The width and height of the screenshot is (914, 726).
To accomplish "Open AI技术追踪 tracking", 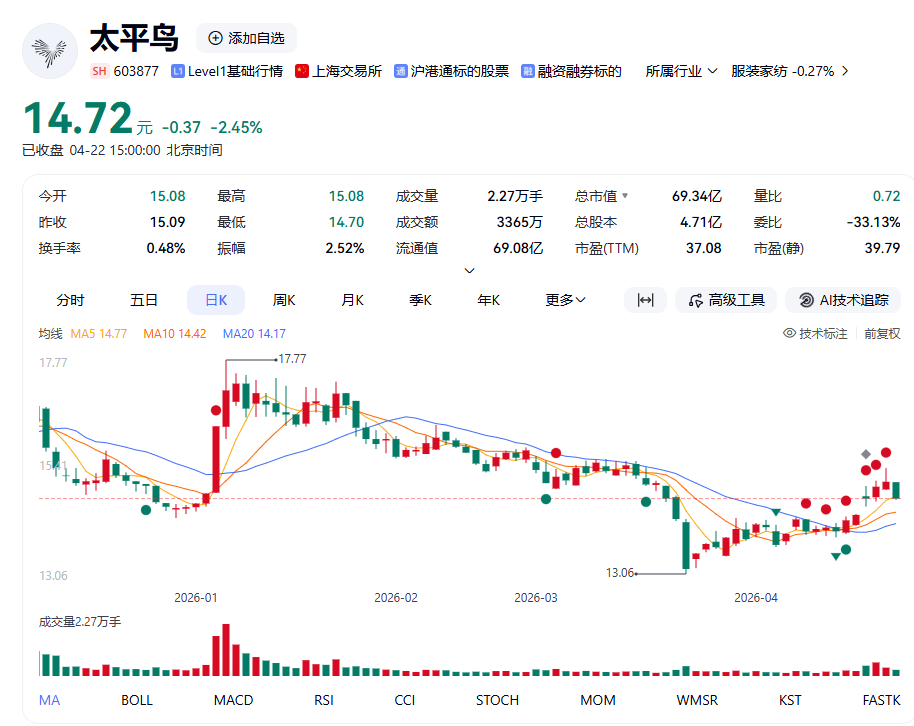I will [843, 300].
